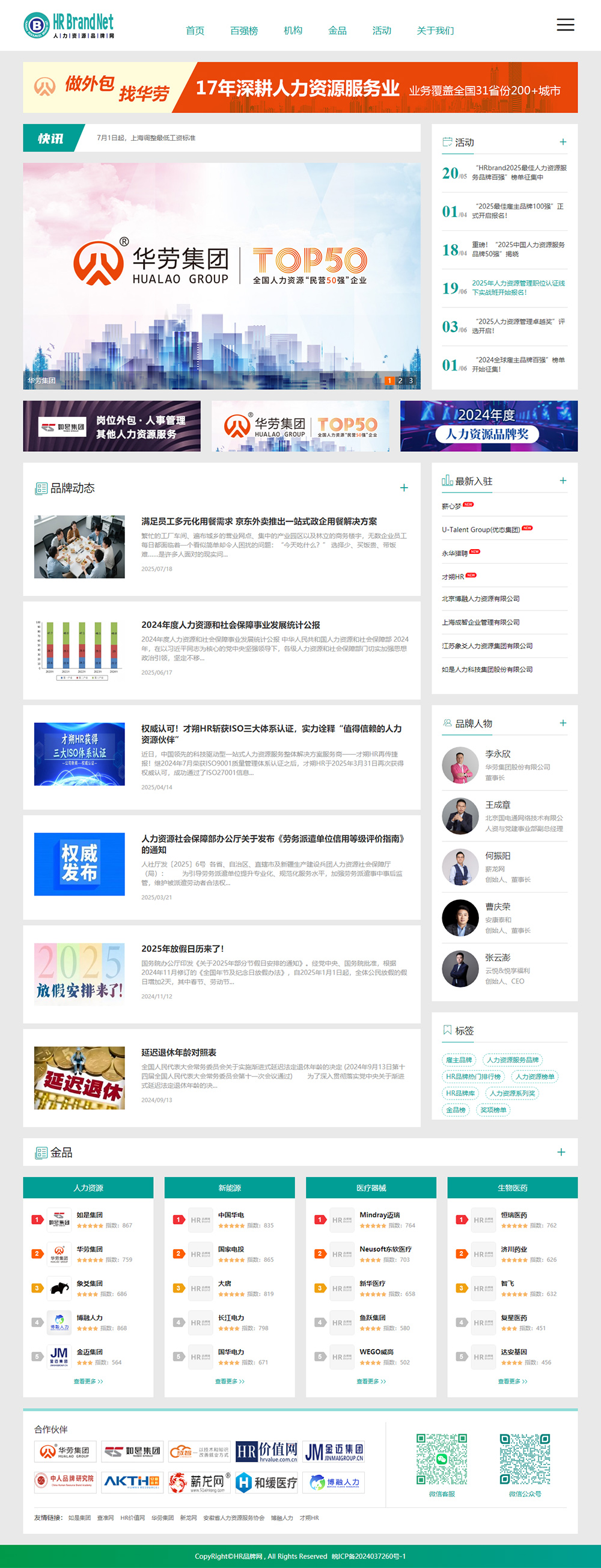Image resolution: width=601 pixels, height=1568 pixels.
Task: Select the 人力资源服务品牌 tag
Action: (512, 1060)
